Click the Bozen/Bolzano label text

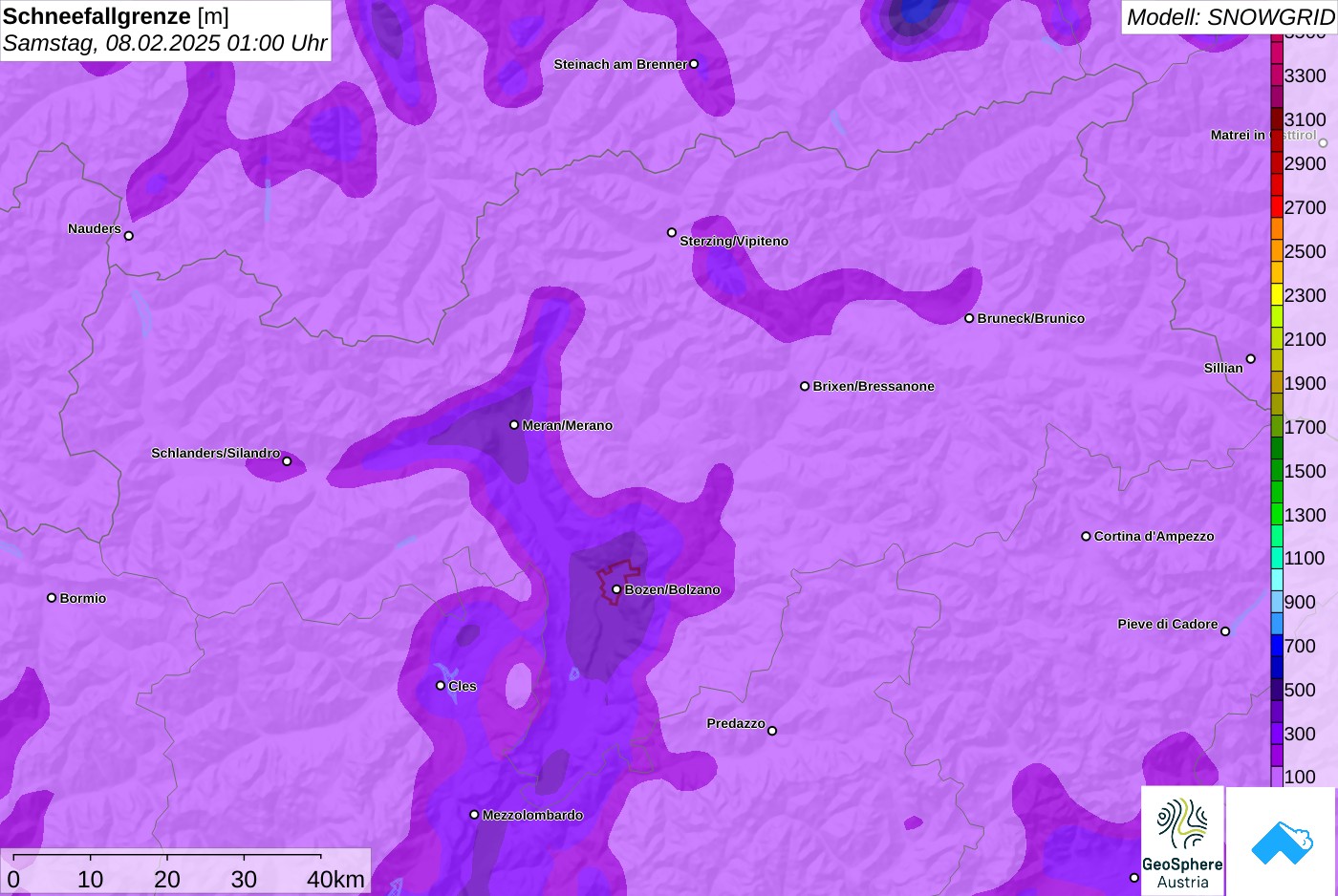coord(672,589)
